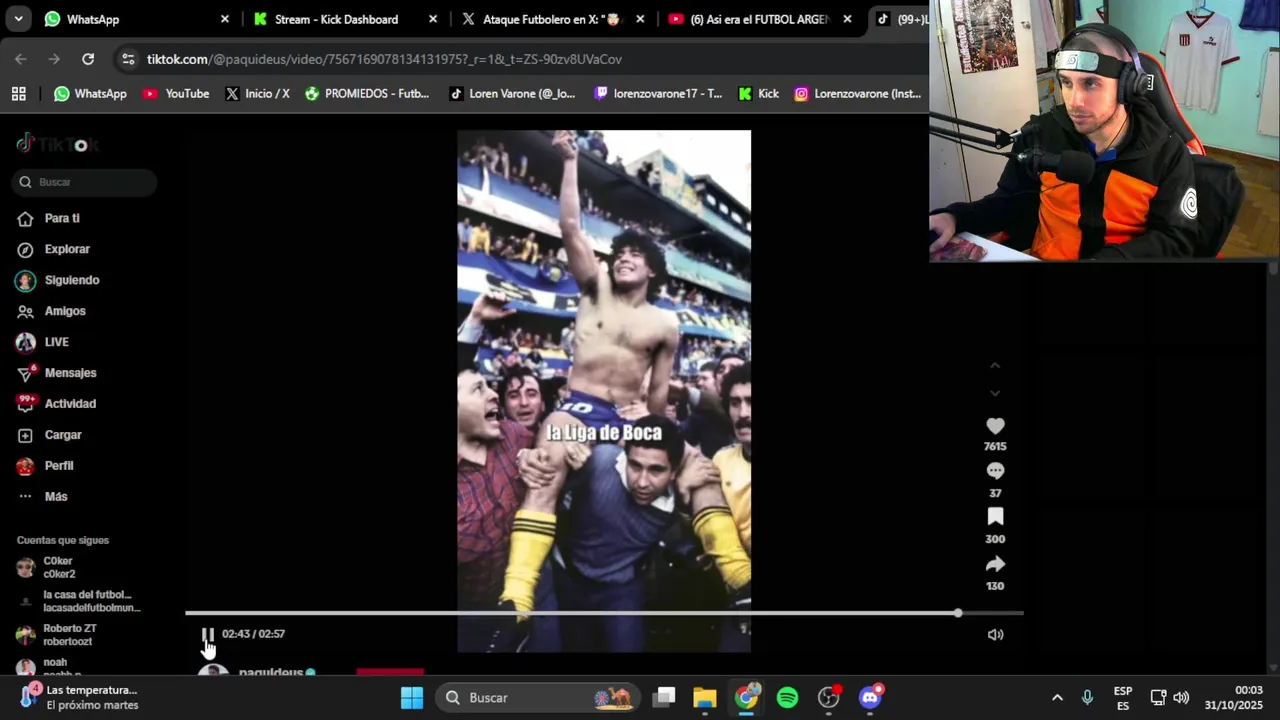
Task: Click the TikTok search field
Action: 86,182
